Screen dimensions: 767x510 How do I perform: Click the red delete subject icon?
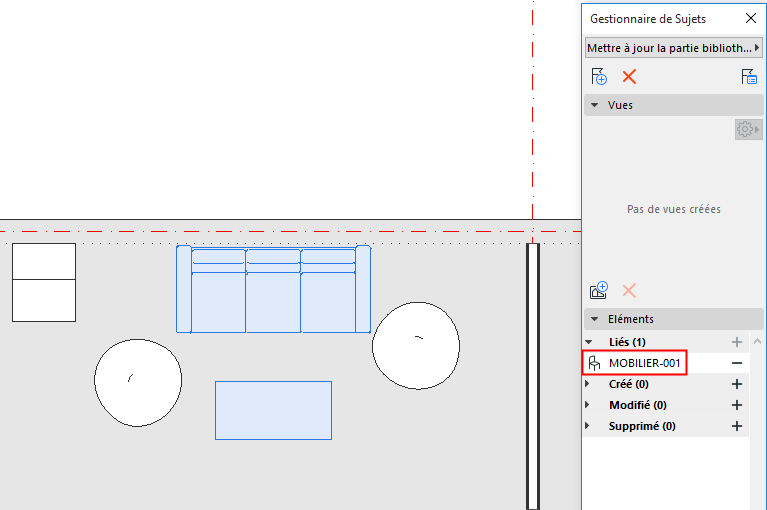point(629,77)
